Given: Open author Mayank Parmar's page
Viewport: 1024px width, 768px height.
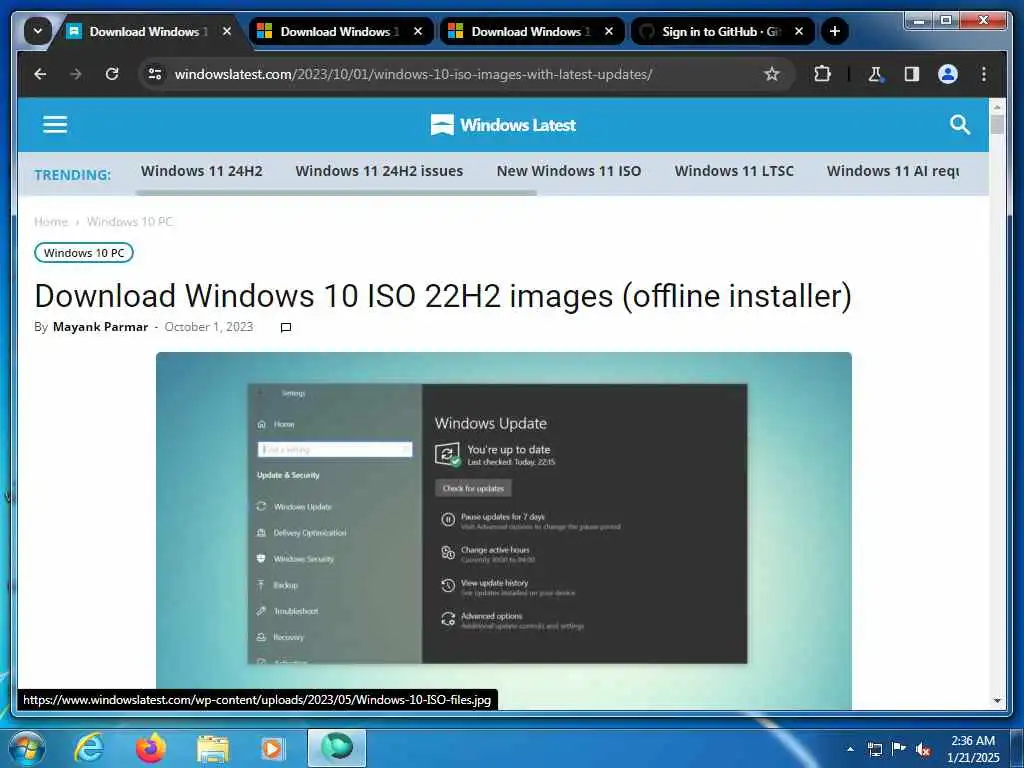Looking at the screenshot, I should (x=100, y=327).
